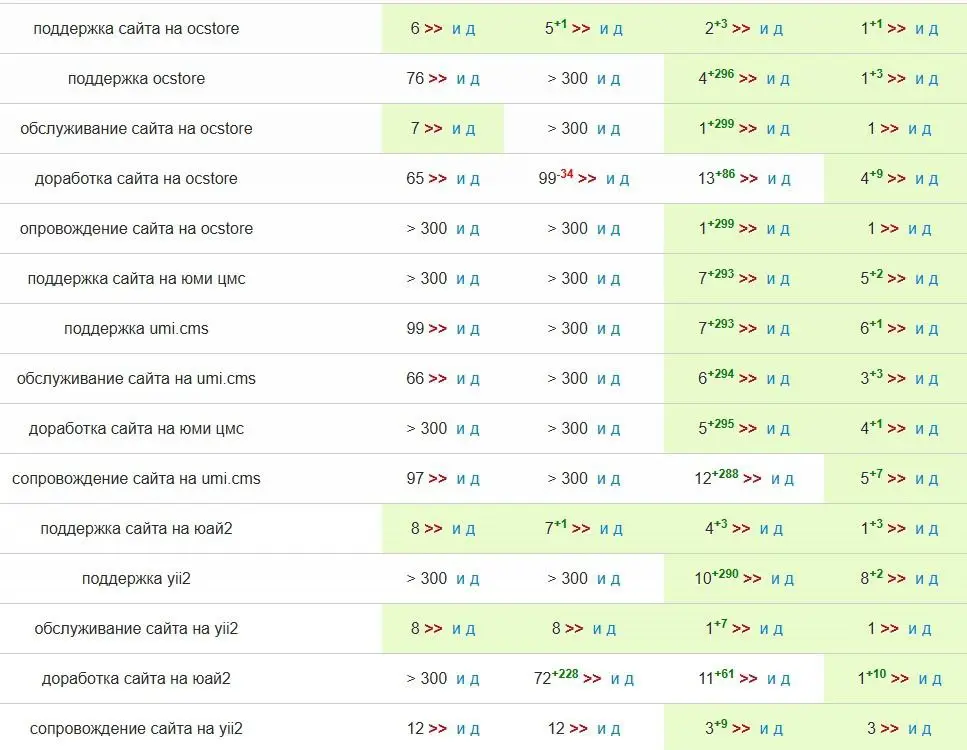Select keyword 'опровождение сайта на ocstore'
967x750 pixels.
pyautogui.click(x=136, y=228)
